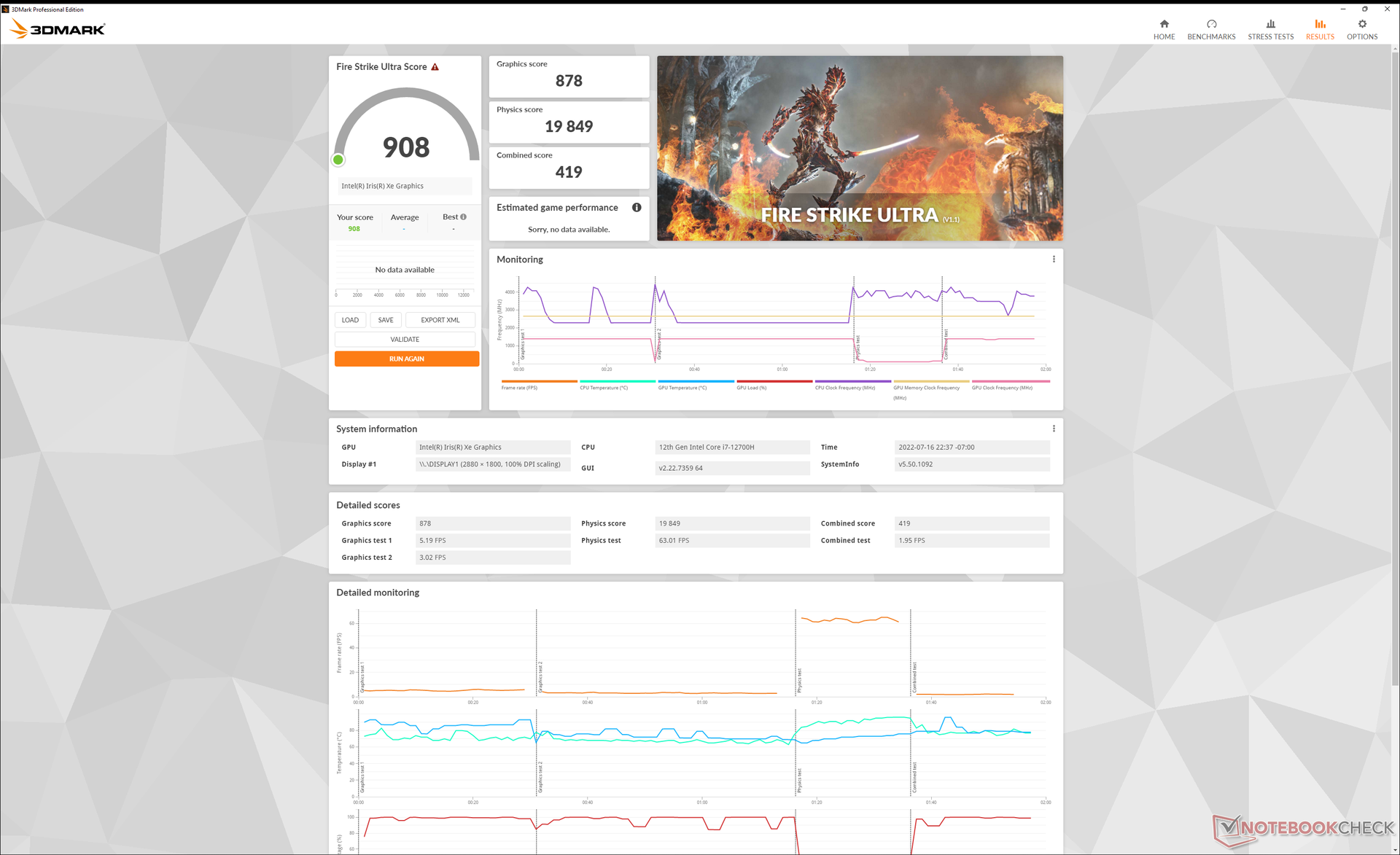The height and width of the screenshot is (855, 1400).
Task: Click the Run Again button
Action: 406,359
